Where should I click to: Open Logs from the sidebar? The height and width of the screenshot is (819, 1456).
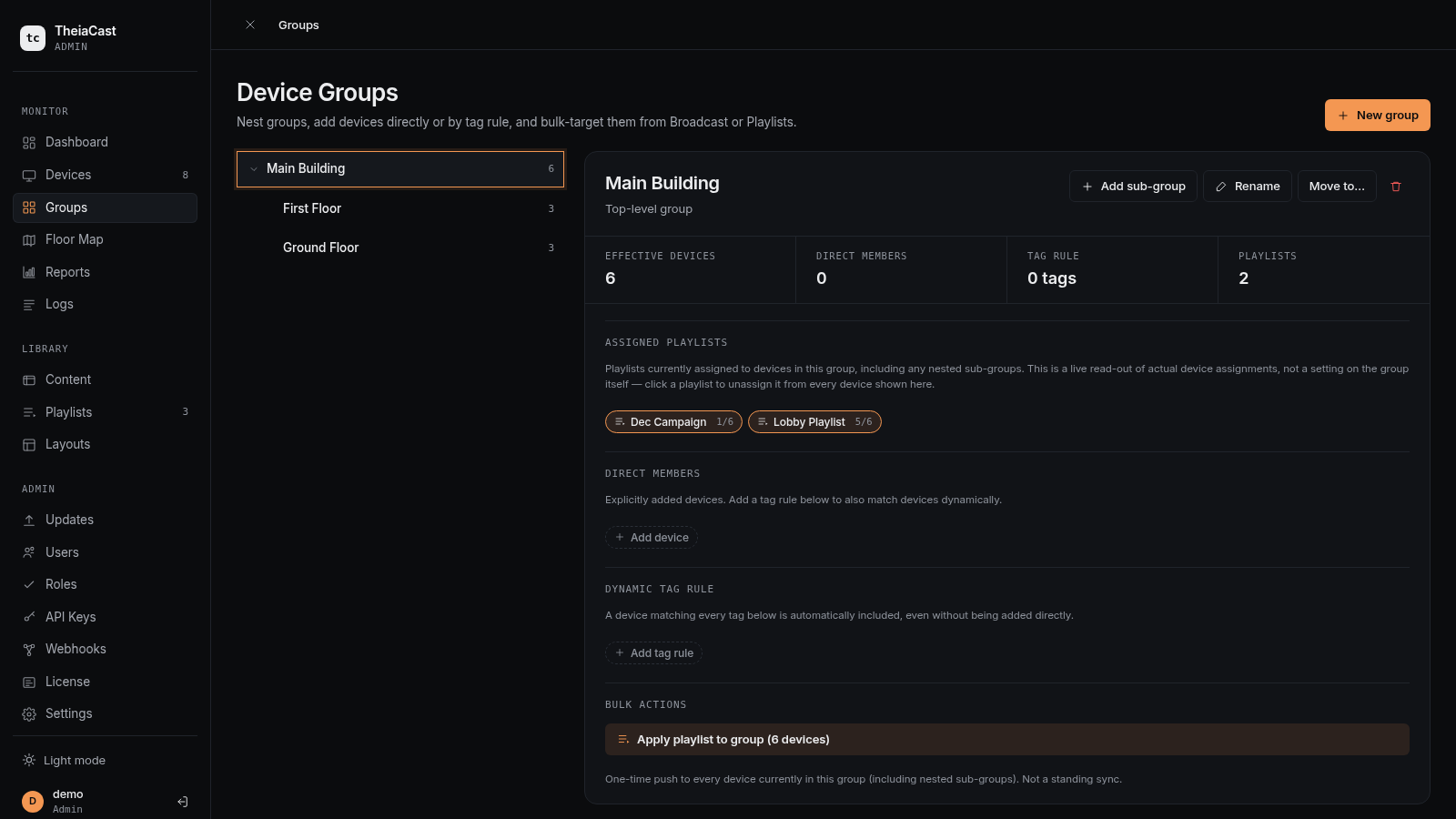tap(105, 304)
